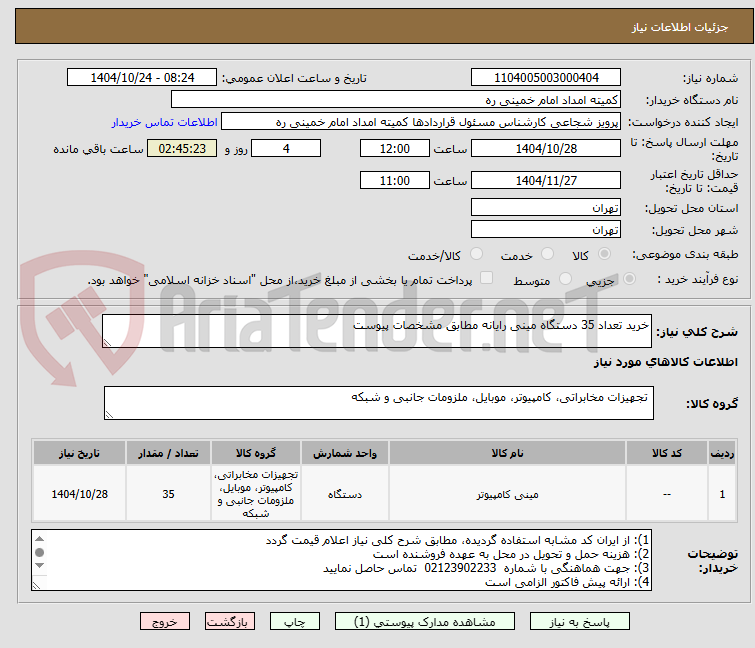The width and height of the screenshot is (755, 648).
Task: Click the استان محل تحویل field تهران
Action: [x=546, y=207]
